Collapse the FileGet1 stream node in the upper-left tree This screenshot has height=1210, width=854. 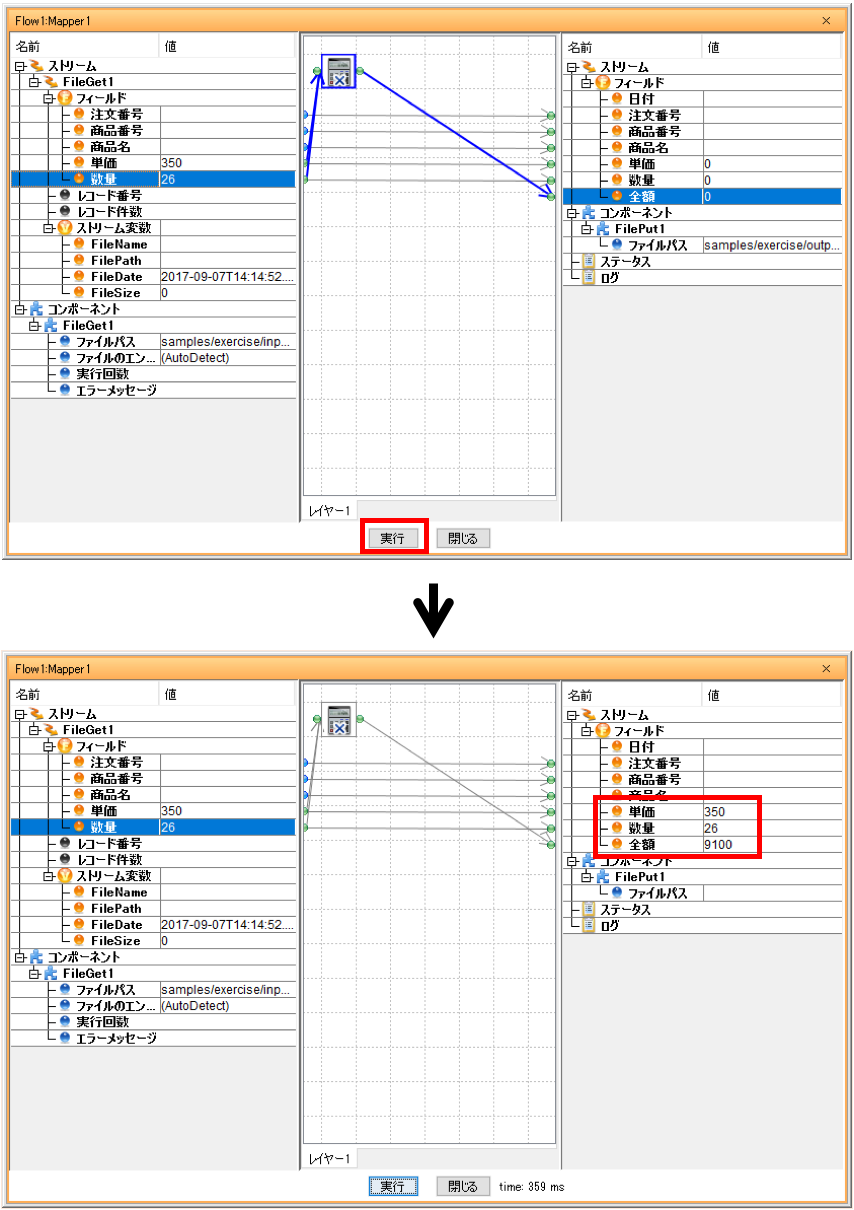point(33,81)
